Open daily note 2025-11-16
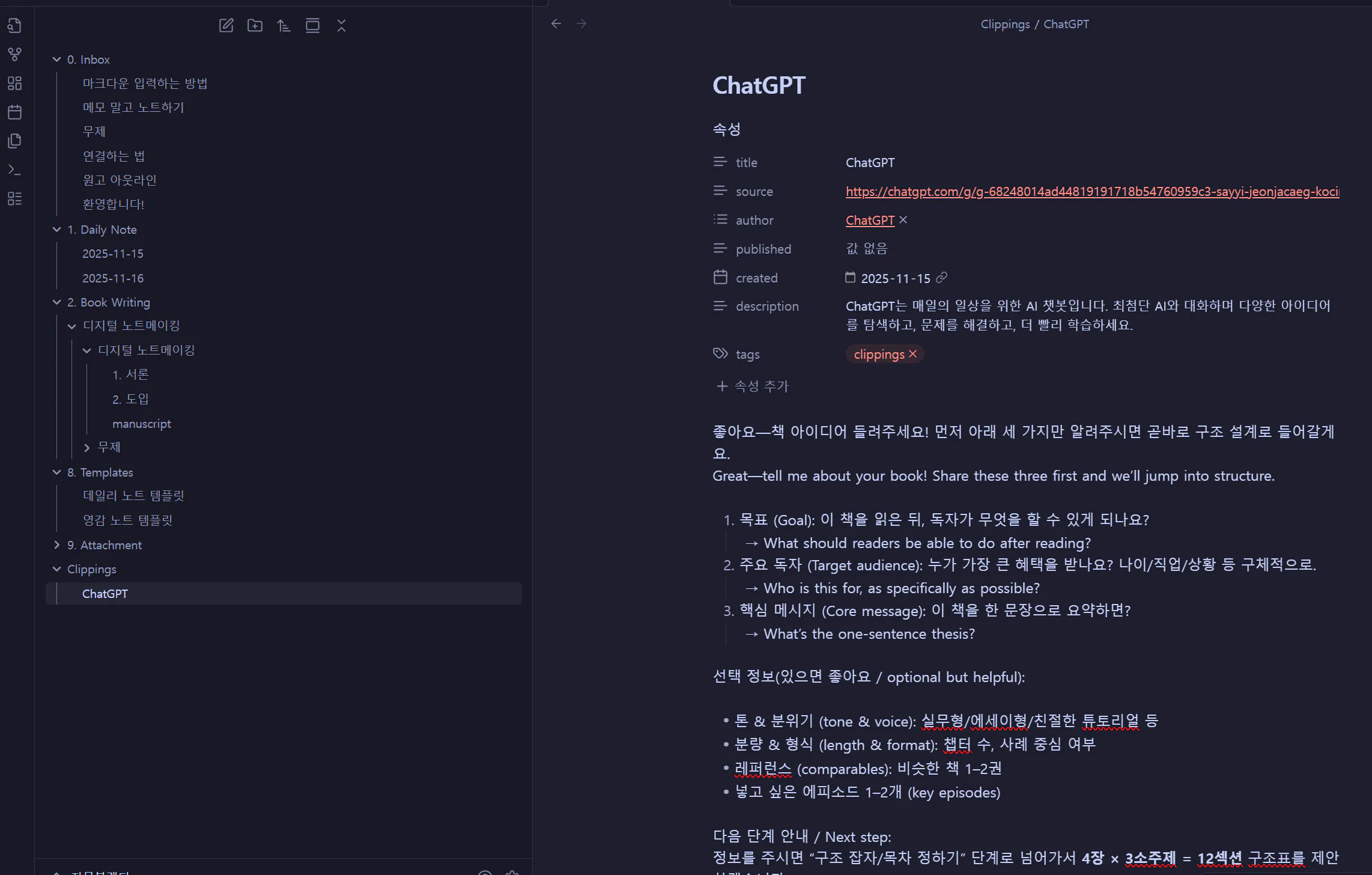Image resolution: width=1372 pixels, height=875 pixels. click(113, 278)
